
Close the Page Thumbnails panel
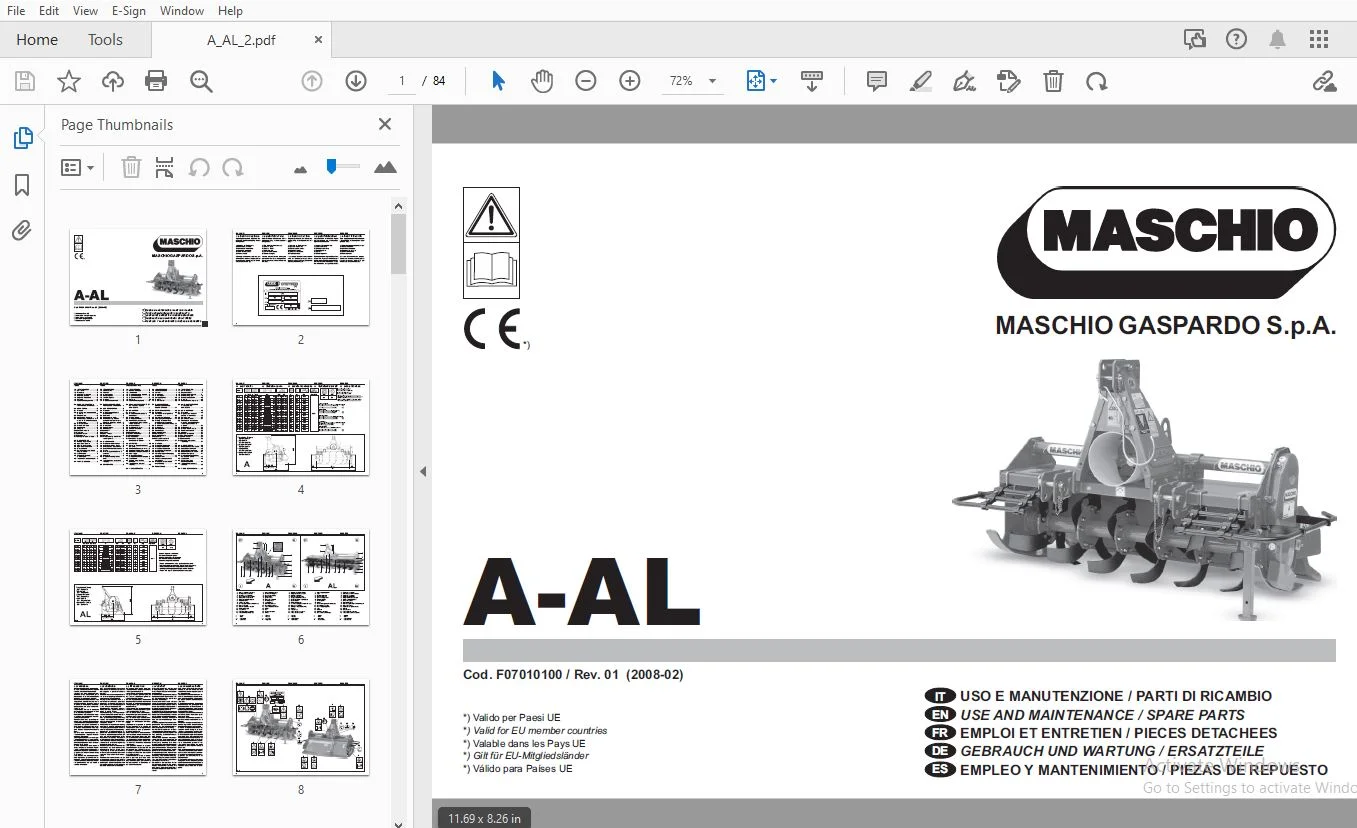pyautogui.click(x=385, y=124)
